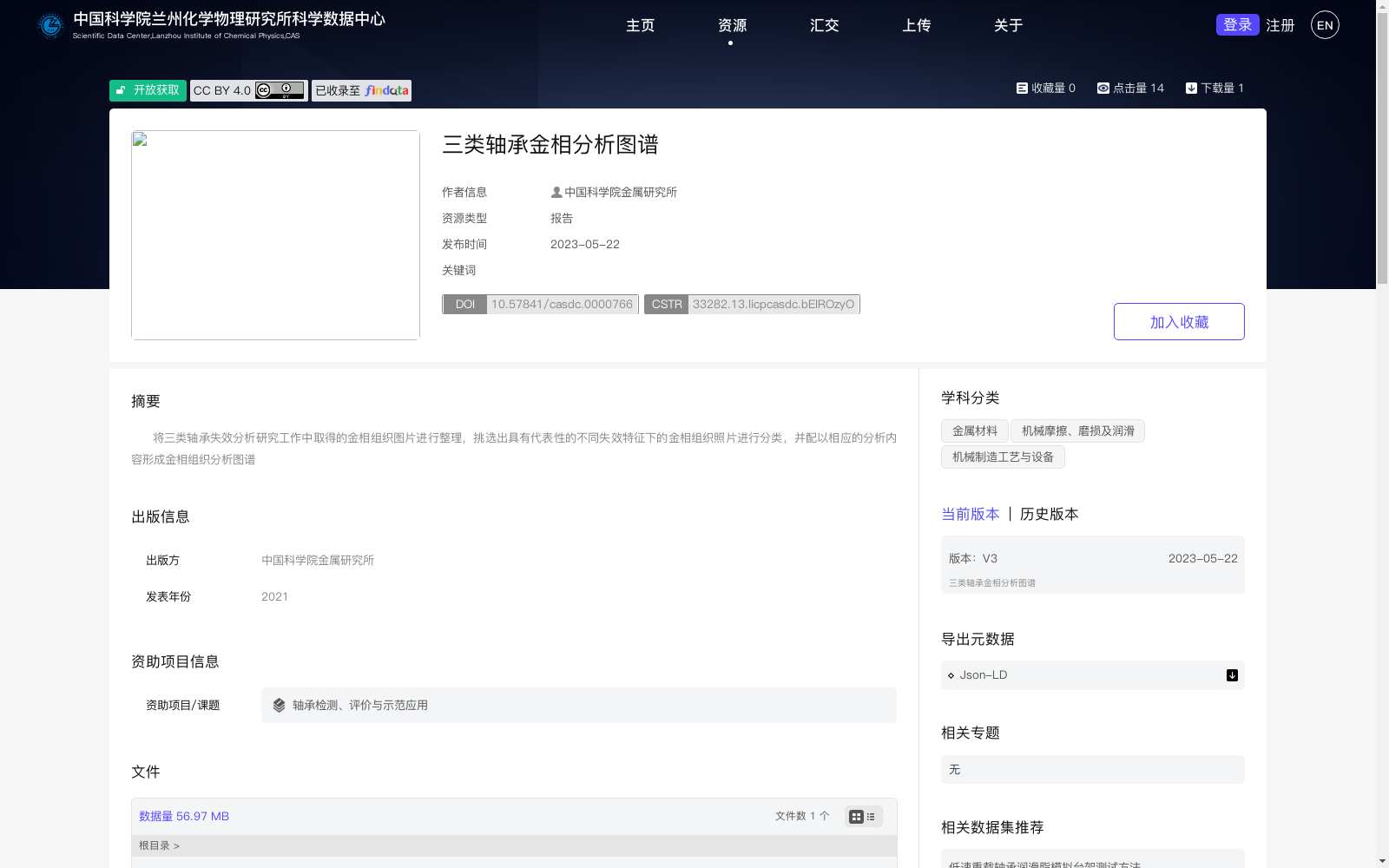Viewport: 1389px width, 868px height.
Task: Click the 金属材料 subject tag
Action: (x=975, y=431)
